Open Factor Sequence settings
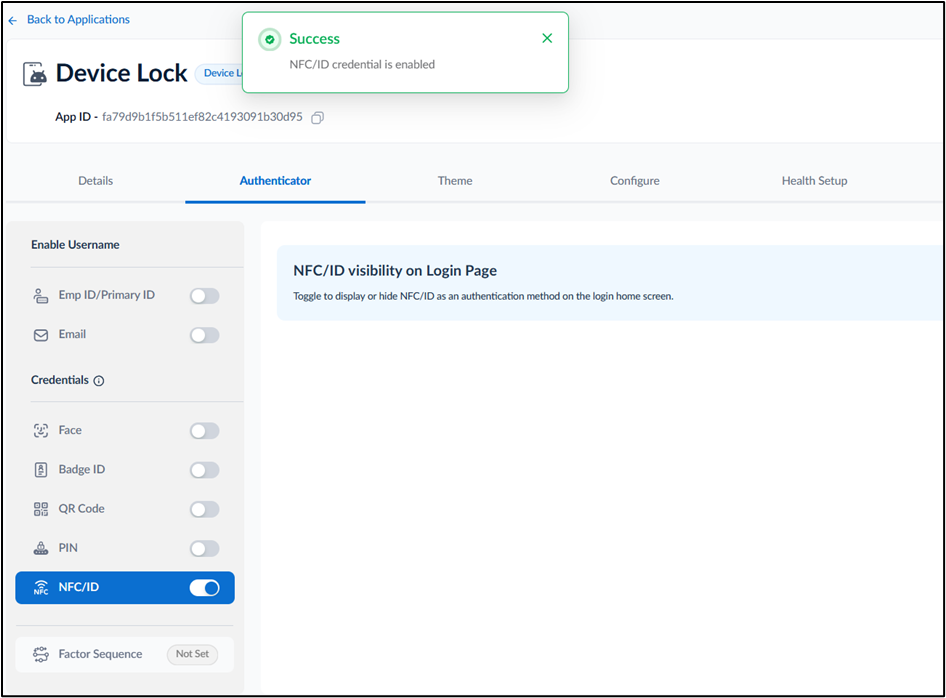Screen dimensions: 946x698 coord(125,655)
